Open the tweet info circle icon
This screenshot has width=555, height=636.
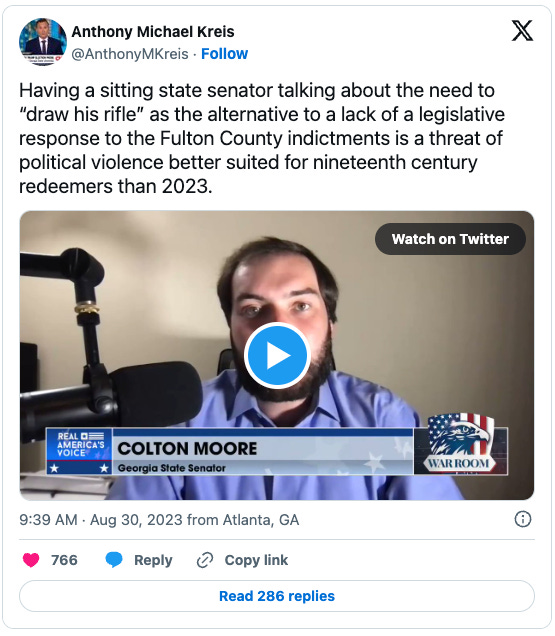click(523, 519)
